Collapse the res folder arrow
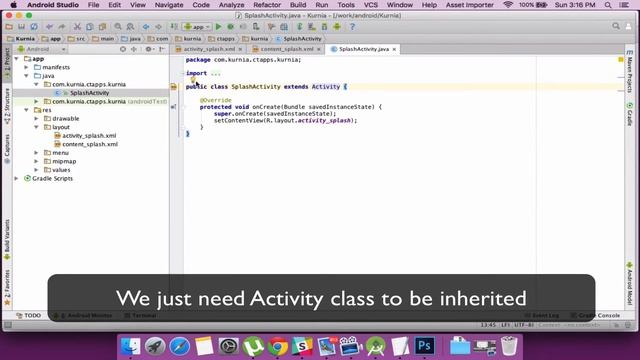Viewport: 640px width, 360px height. tap(27, 110)
